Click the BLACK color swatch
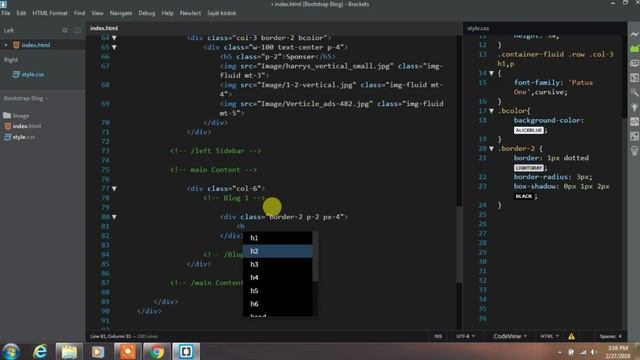 [x=524, y=196]
